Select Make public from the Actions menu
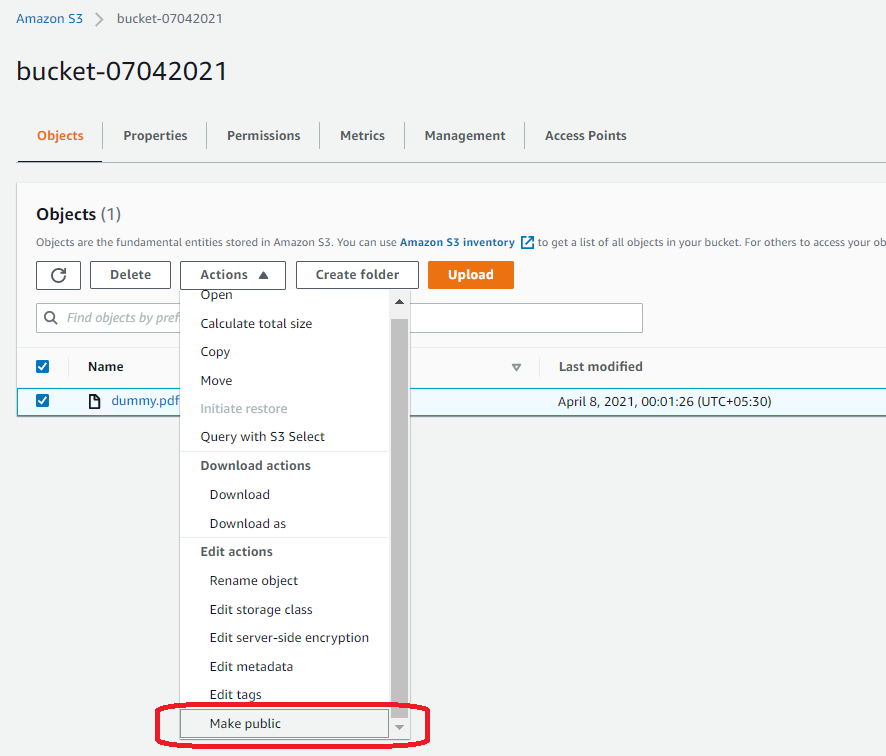This screenshot has height=756, width=886. point(244,722)
